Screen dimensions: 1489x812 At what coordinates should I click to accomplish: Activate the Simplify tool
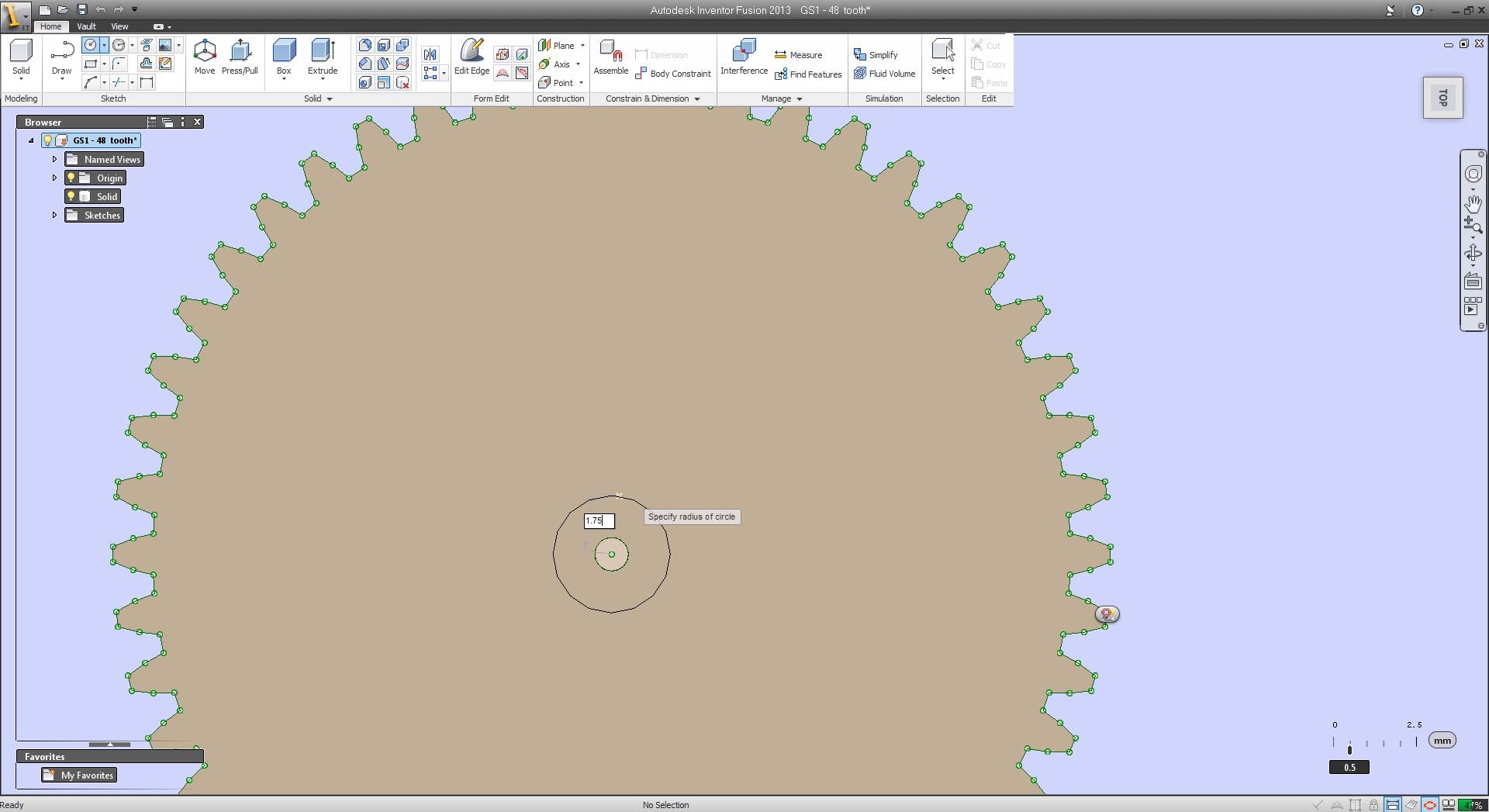[876, 54]
